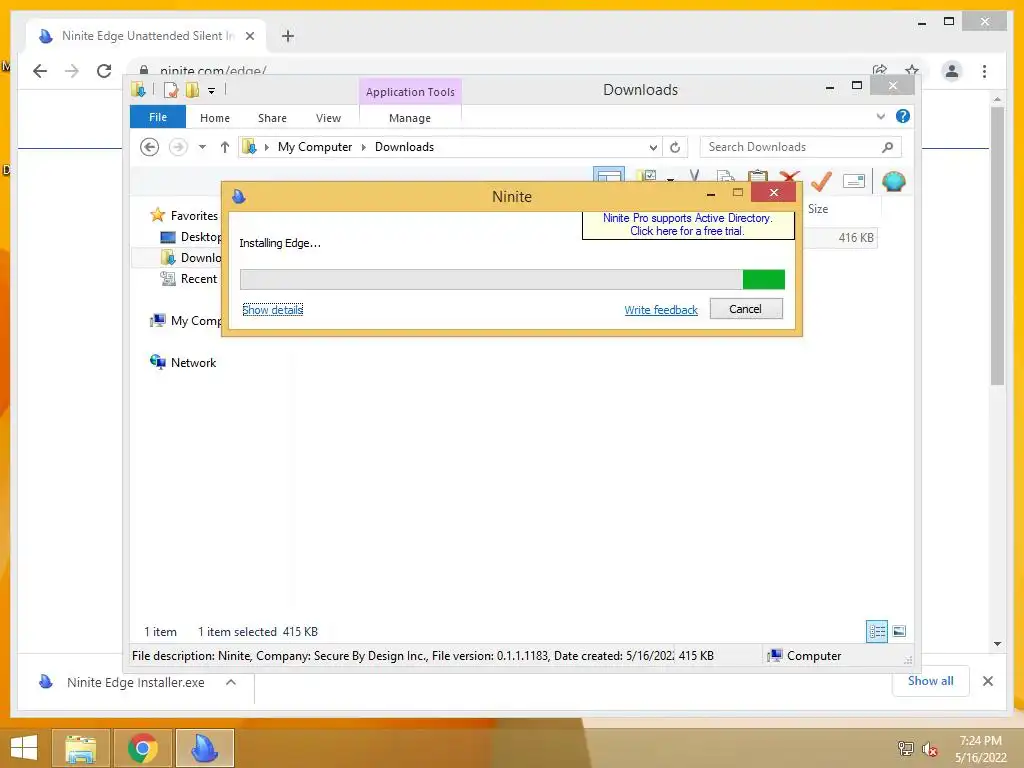Switch to the Home ribbon tab
This screenshot has height=768, width=1024.
tap(215, 118)
